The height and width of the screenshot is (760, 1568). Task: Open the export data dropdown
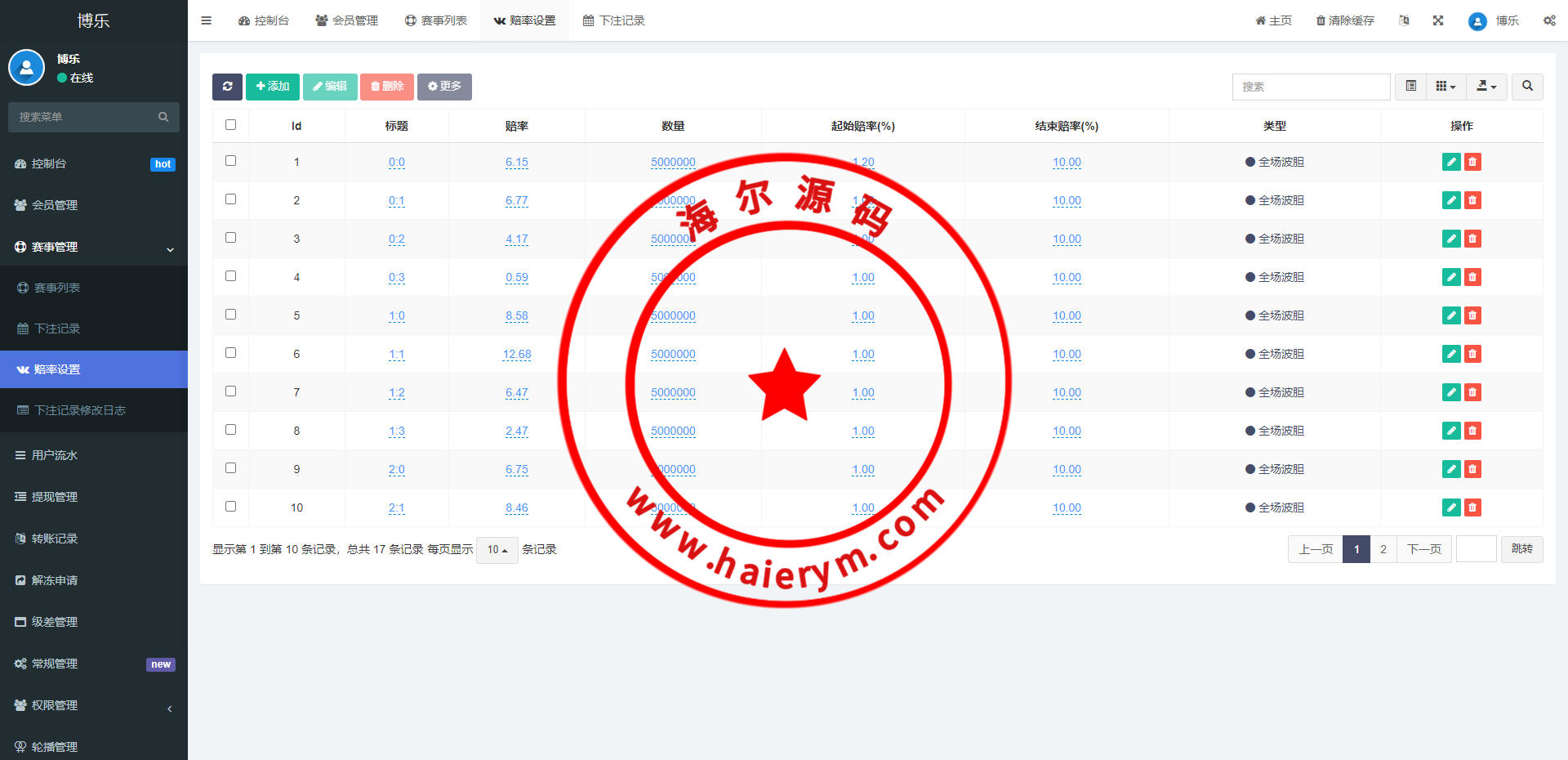pyautogui.click(x=1486, y=87)
